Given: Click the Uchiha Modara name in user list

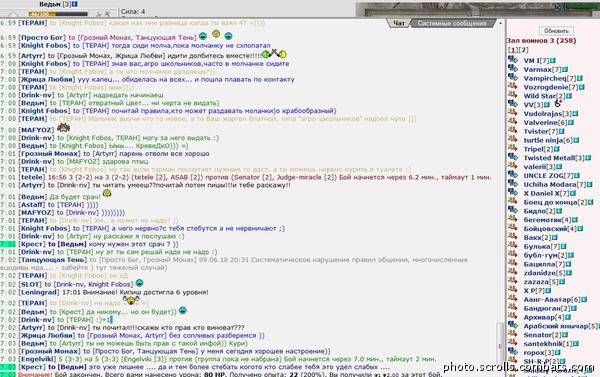Looking at the screenshot, I should pyautogui.click(x=550, y=184).
